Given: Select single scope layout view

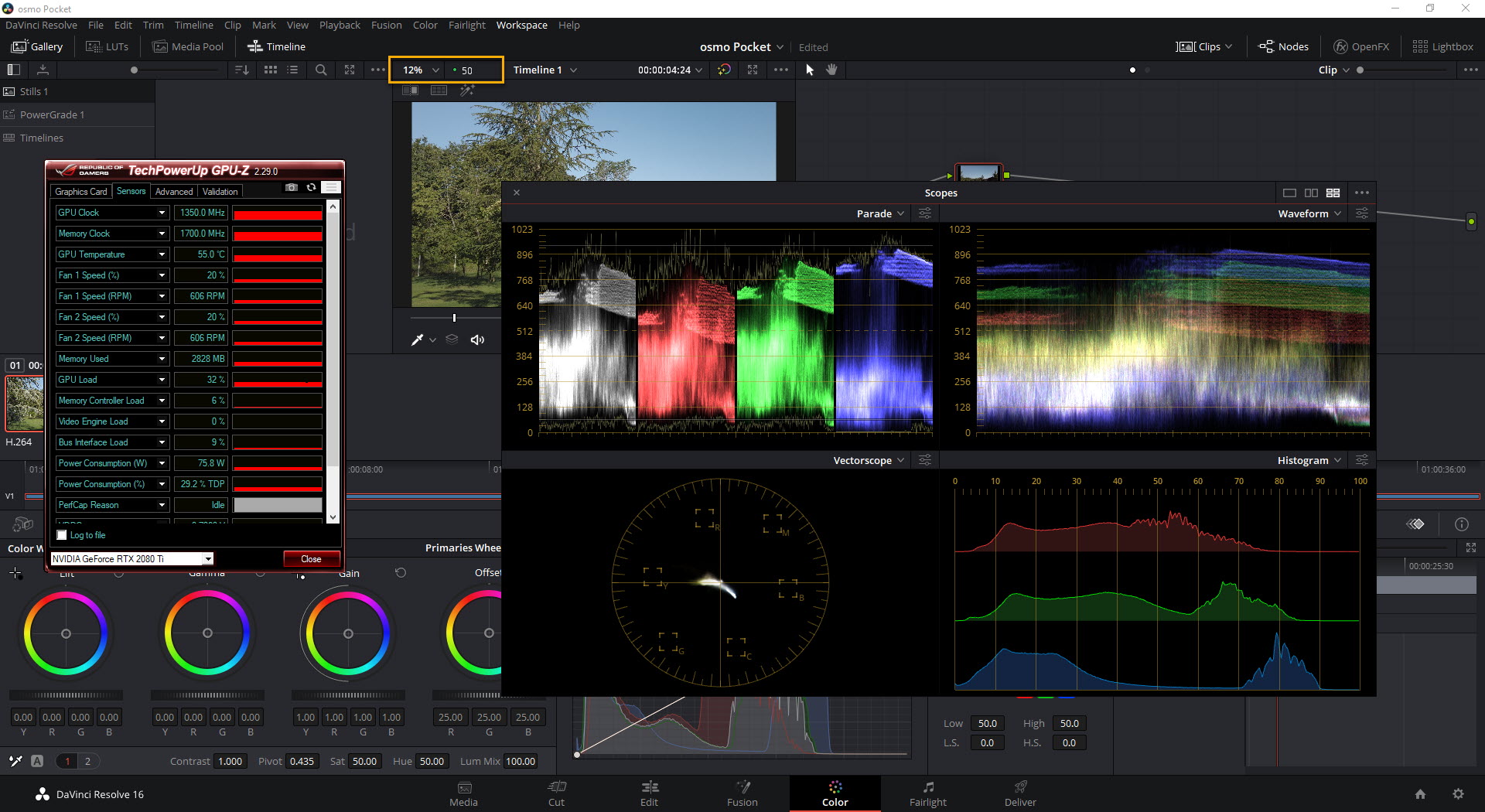Looking at the screenshot, I should (x=1289, y=193).
